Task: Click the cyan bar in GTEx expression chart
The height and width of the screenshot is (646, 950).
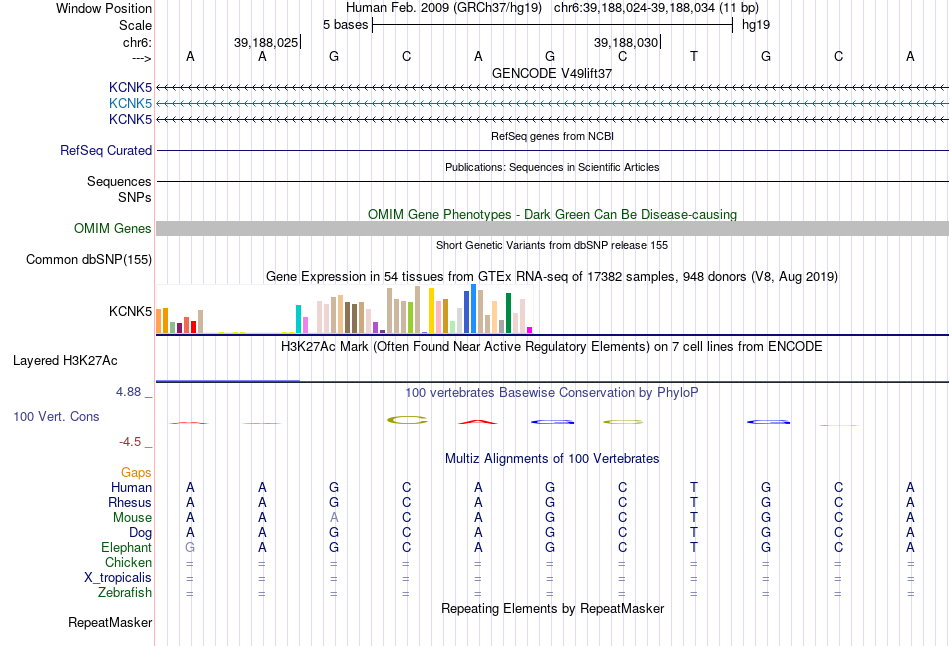Action: coord(298,319)
